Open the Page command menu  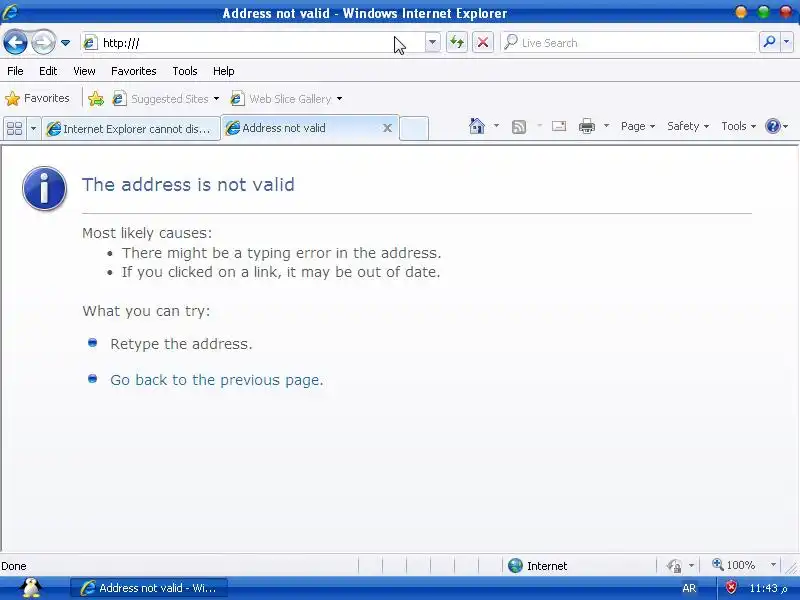pos(638,126)
